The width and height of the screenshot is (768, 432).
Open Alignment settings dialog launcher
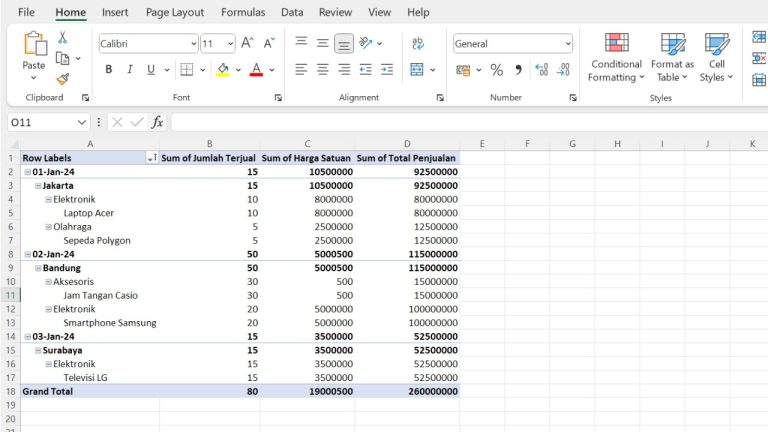(440, 98)
